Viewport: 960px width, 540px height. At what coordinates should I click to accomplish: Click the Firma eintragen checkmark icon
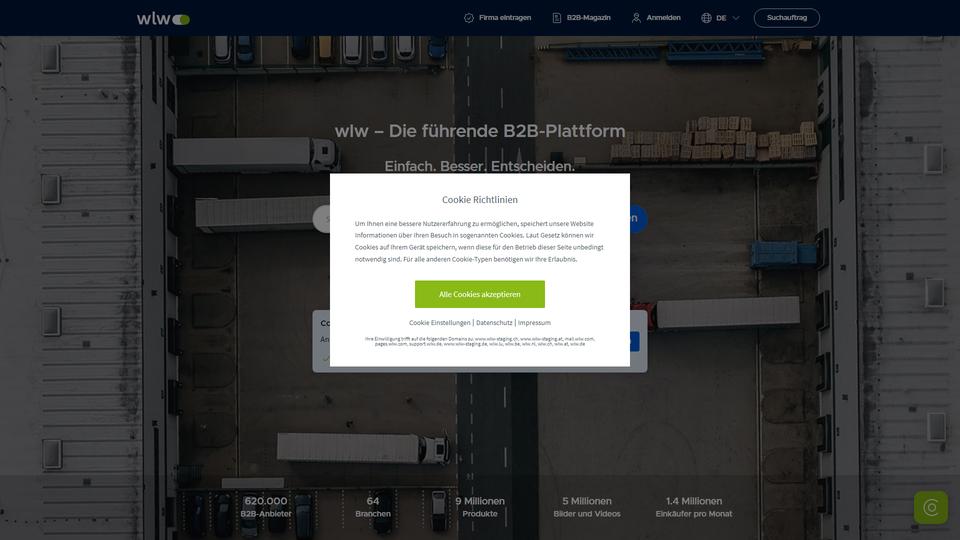468,18
